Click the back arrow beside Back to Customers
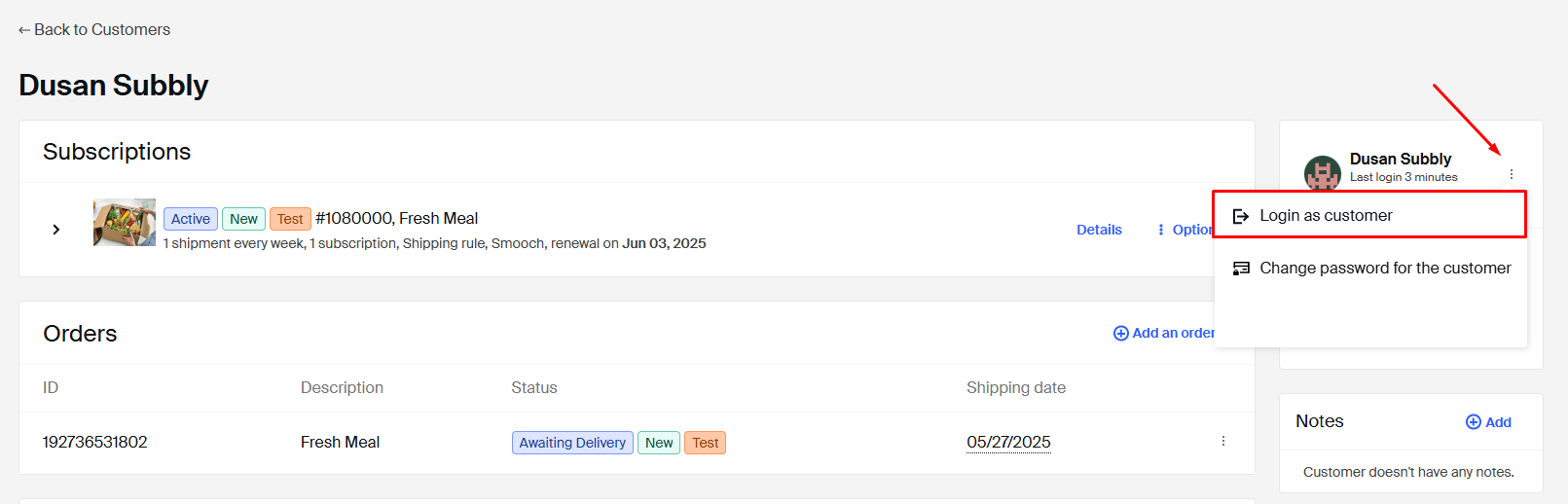 pos(24,30)
